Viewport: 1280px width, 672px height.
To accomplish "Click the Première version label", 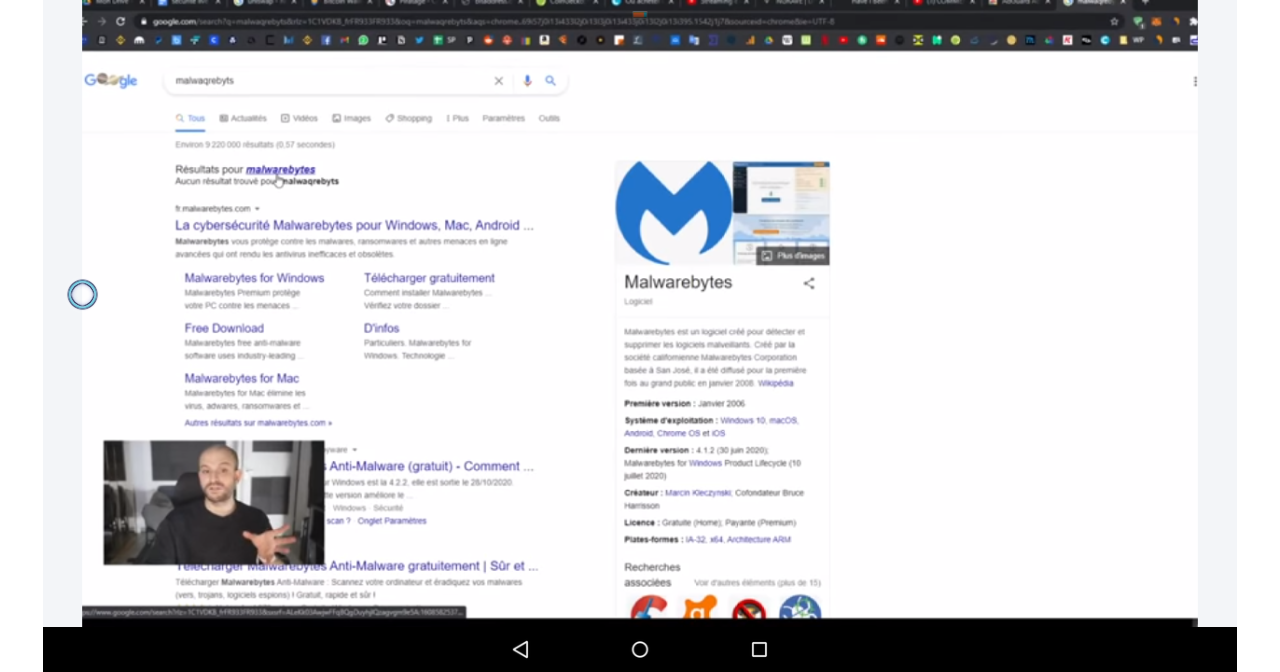I will [658, 404].
